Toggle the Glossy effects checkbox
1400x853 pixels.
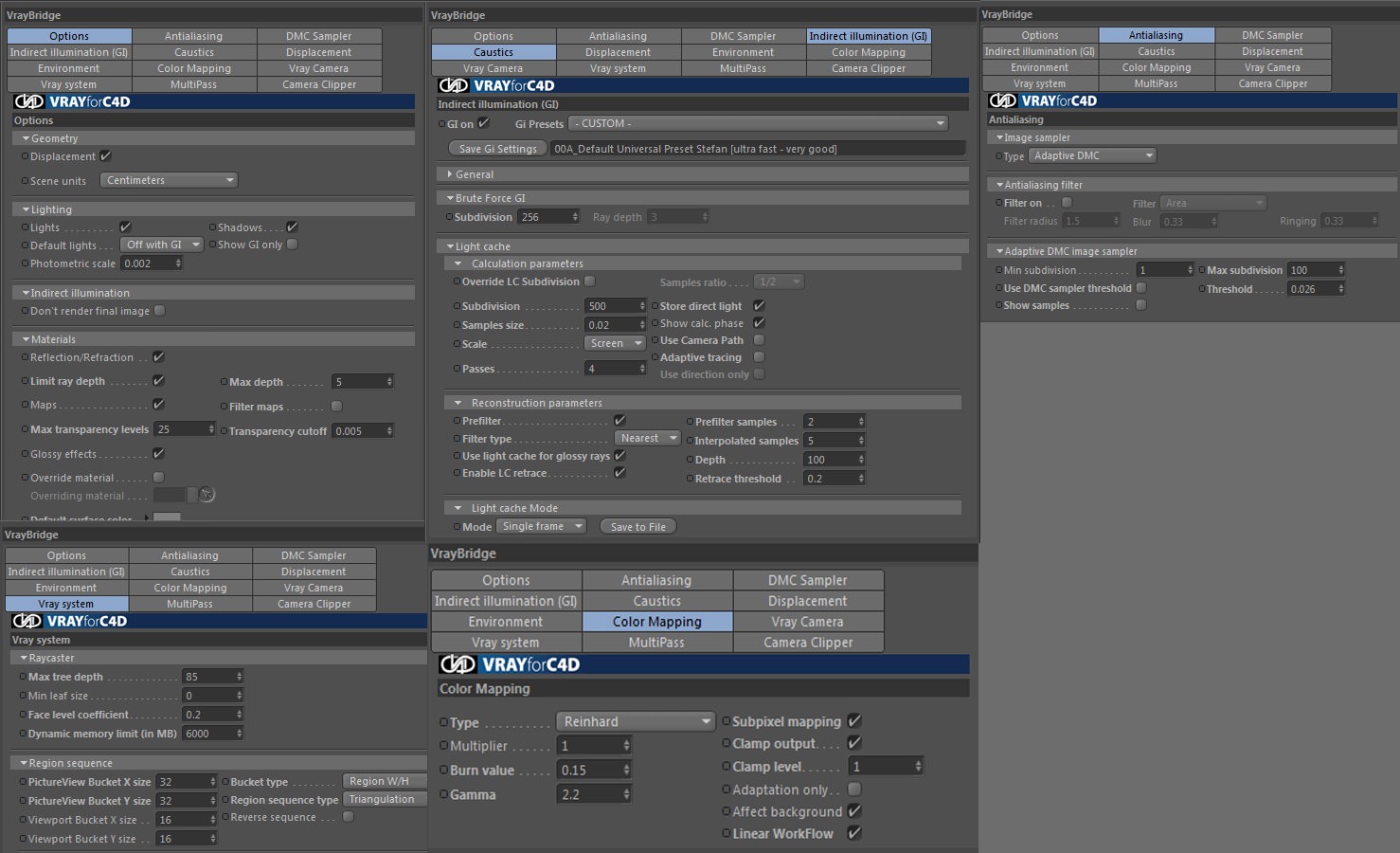158,454
